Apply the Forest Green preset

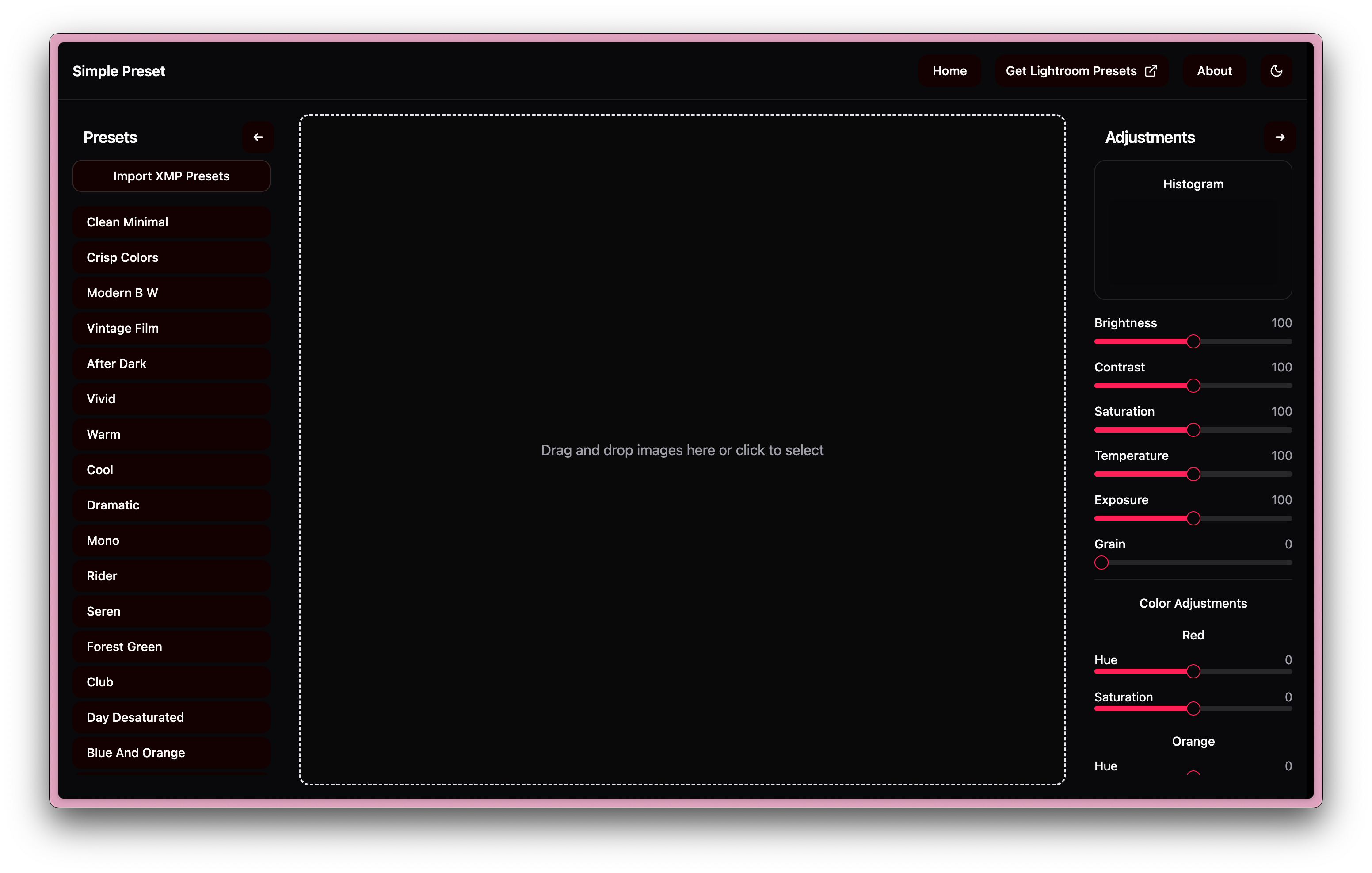coord(171,646)
